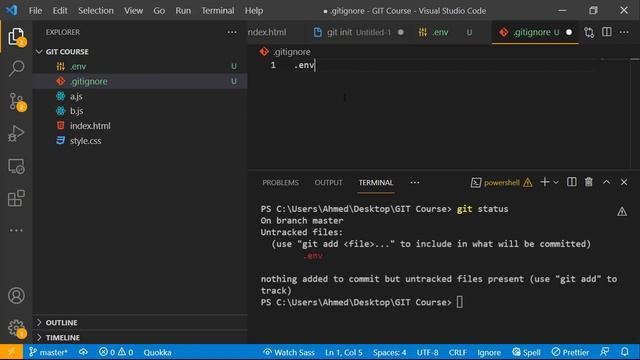Open errors and warnings count in status bar

pos(116,352)
